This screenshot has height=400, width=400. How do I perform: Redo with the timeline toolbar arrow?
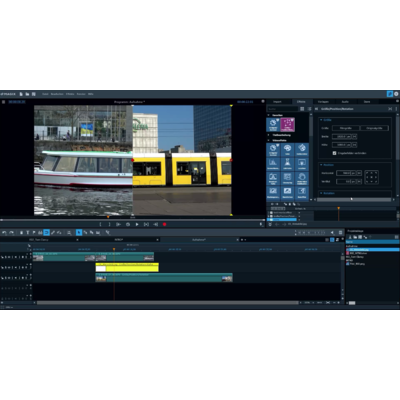point(11,233)
